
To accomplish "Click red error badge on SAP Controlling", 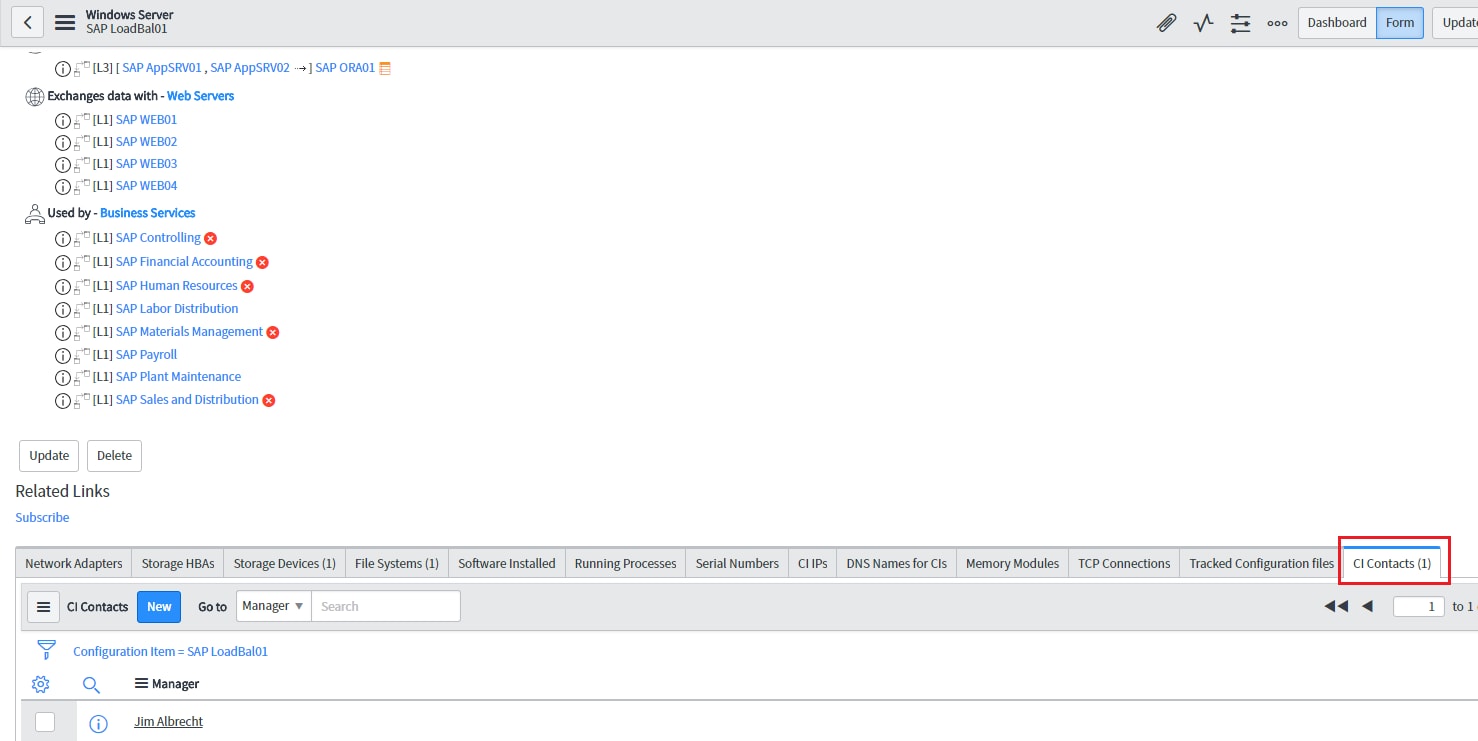I will click(x=210, y=238).
